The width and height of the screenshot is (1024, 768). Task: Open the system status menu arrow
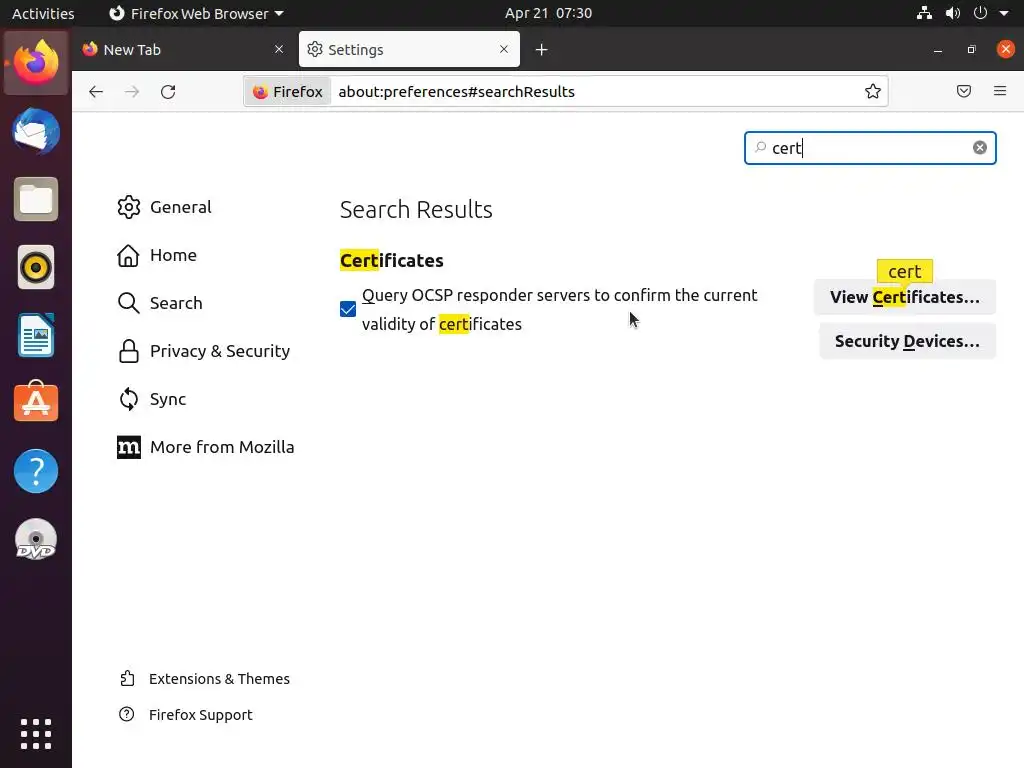tap(1004, 14)
